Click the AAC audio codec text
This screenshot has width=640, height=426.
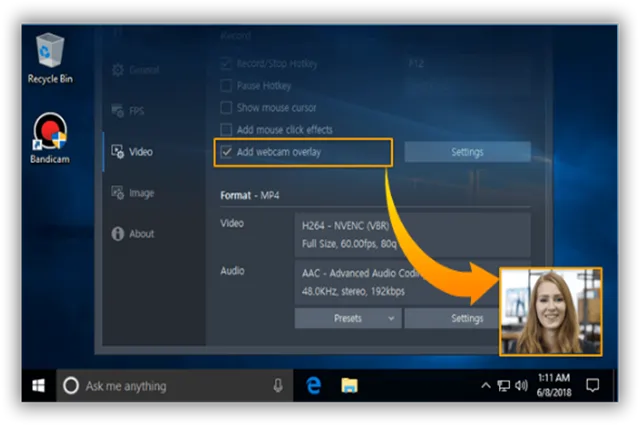click(x=362, y=273)
